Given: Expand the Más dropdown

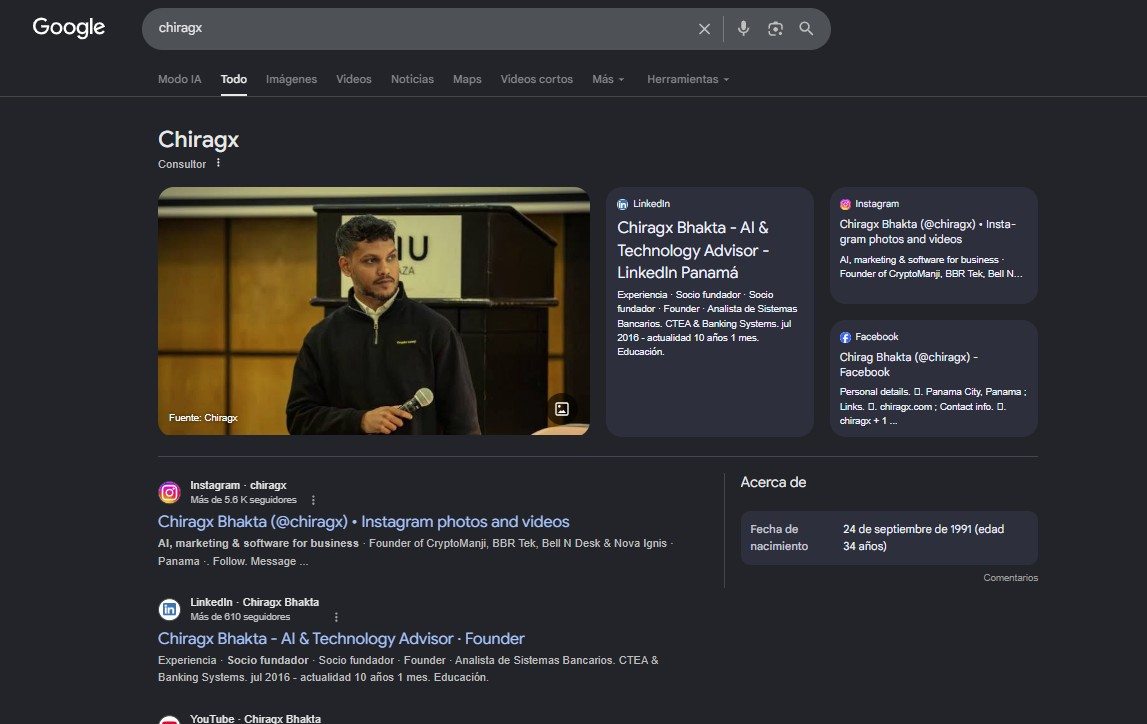Looking at the screenshot, I should click(608, 79).
